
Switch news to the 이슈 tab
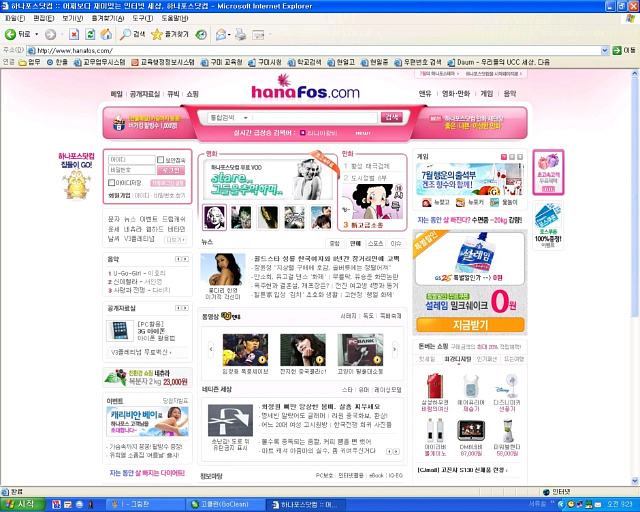[396, 243]
